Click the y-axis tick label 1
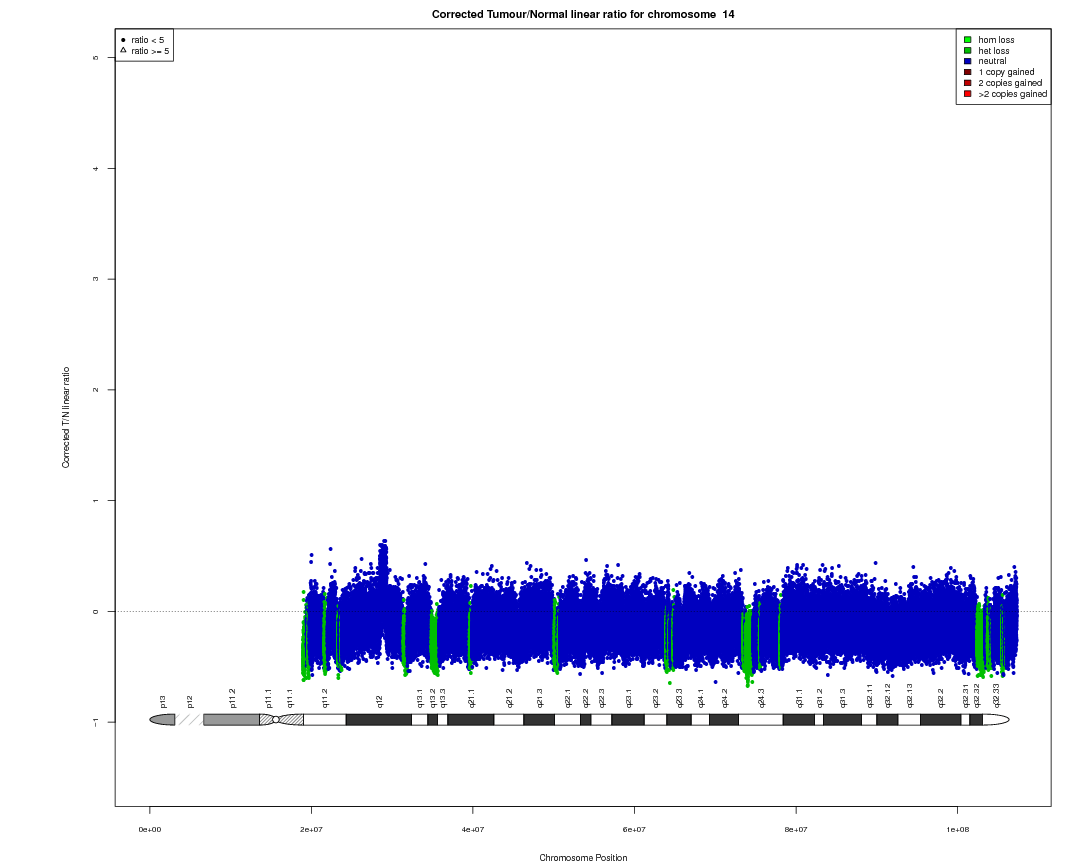 click(x=95, y=501)
